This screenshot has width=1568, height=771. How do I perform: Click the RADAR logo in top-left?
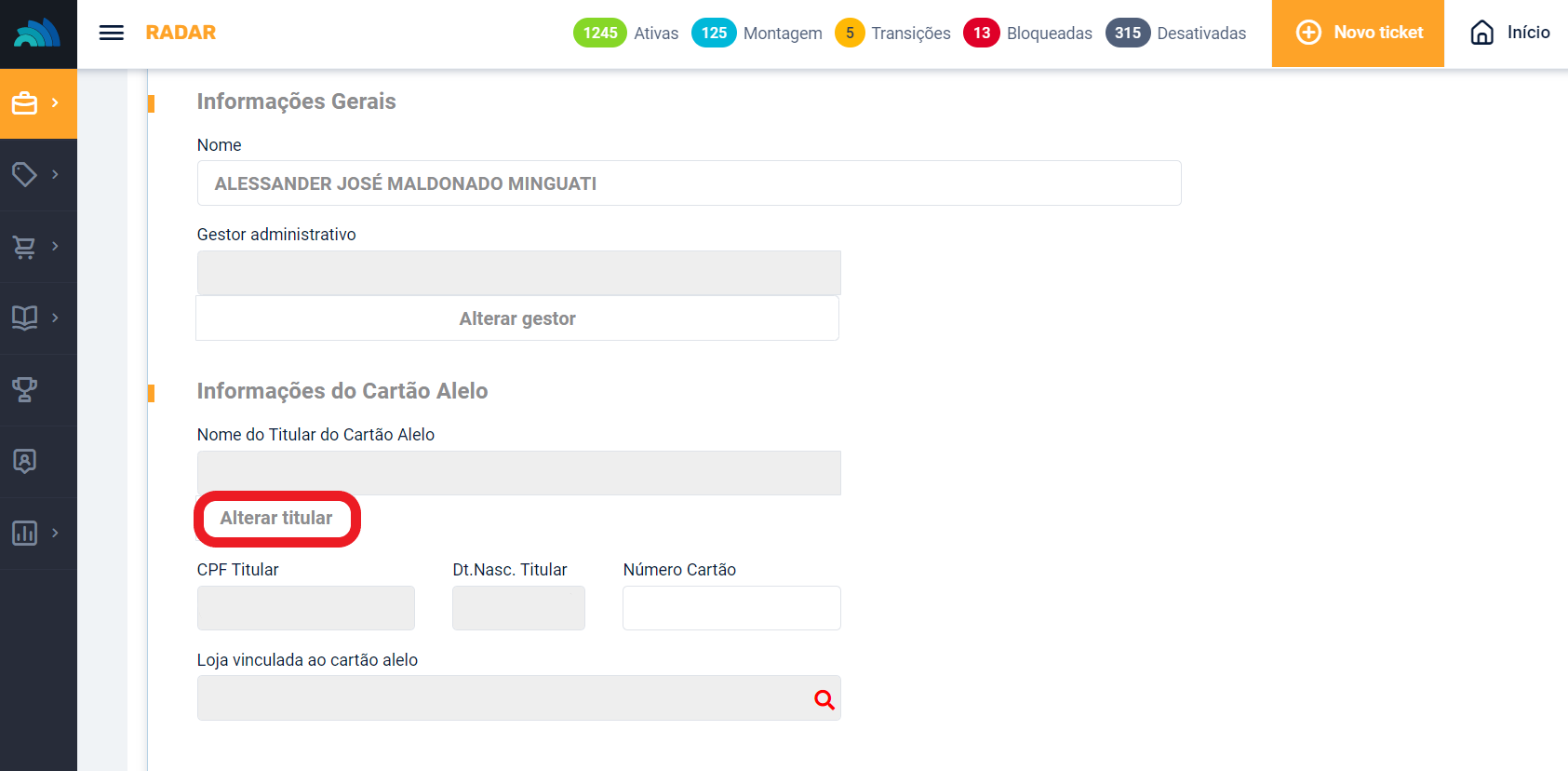(x=38, y=34)
